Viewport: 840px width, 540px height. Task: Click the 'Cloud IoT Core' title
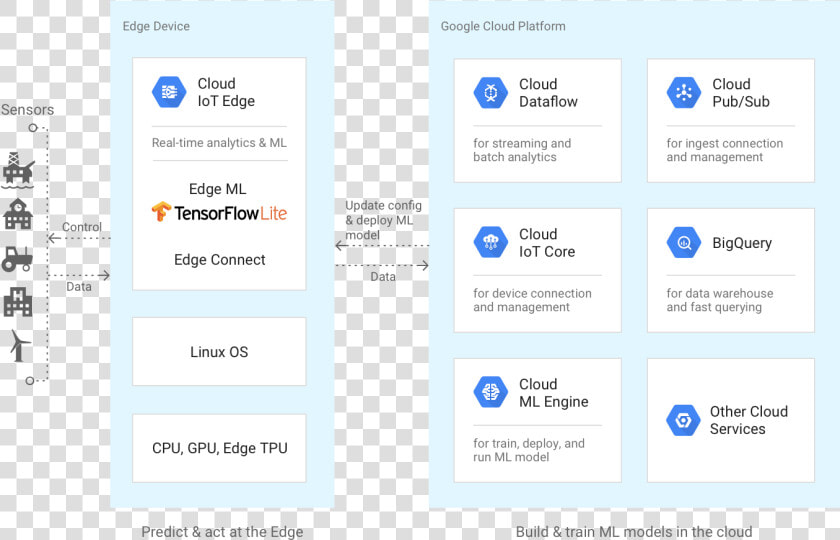(547, 243)
